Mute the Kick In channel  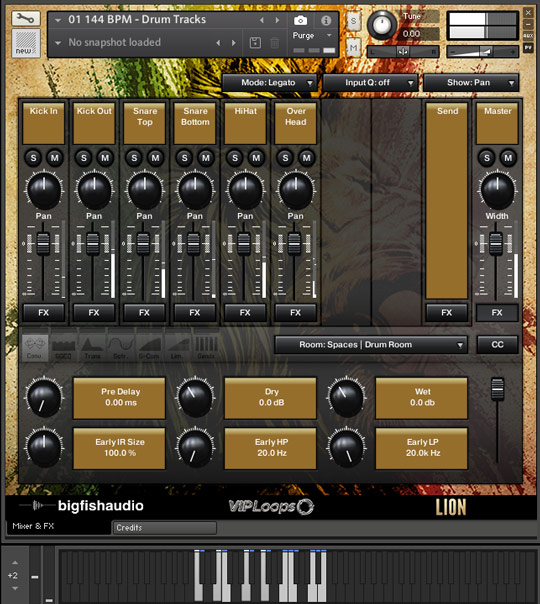(x=55, y=158)
